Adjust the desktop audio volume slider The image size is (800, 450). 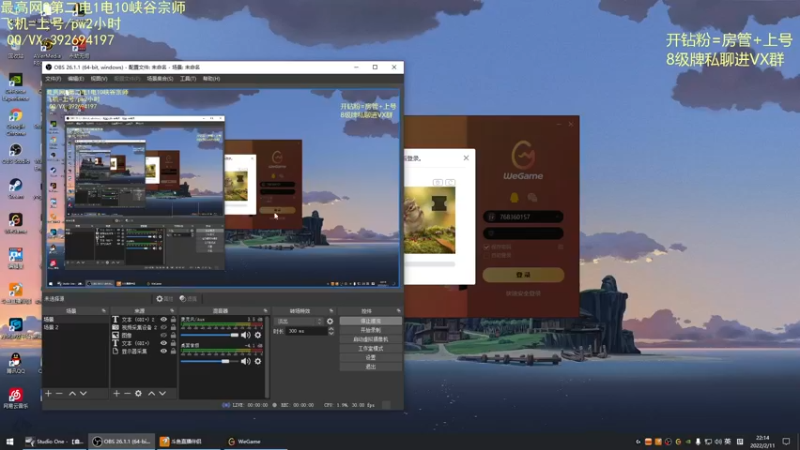[x=210, y=361]
